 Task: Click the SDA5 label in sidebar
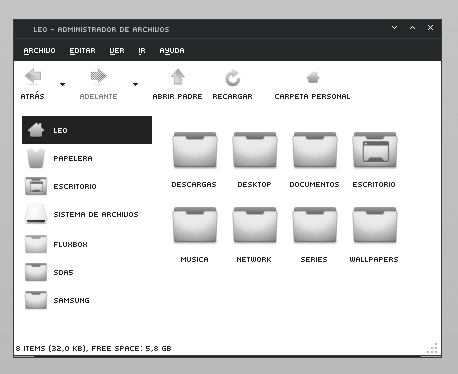tap(63, 272)
